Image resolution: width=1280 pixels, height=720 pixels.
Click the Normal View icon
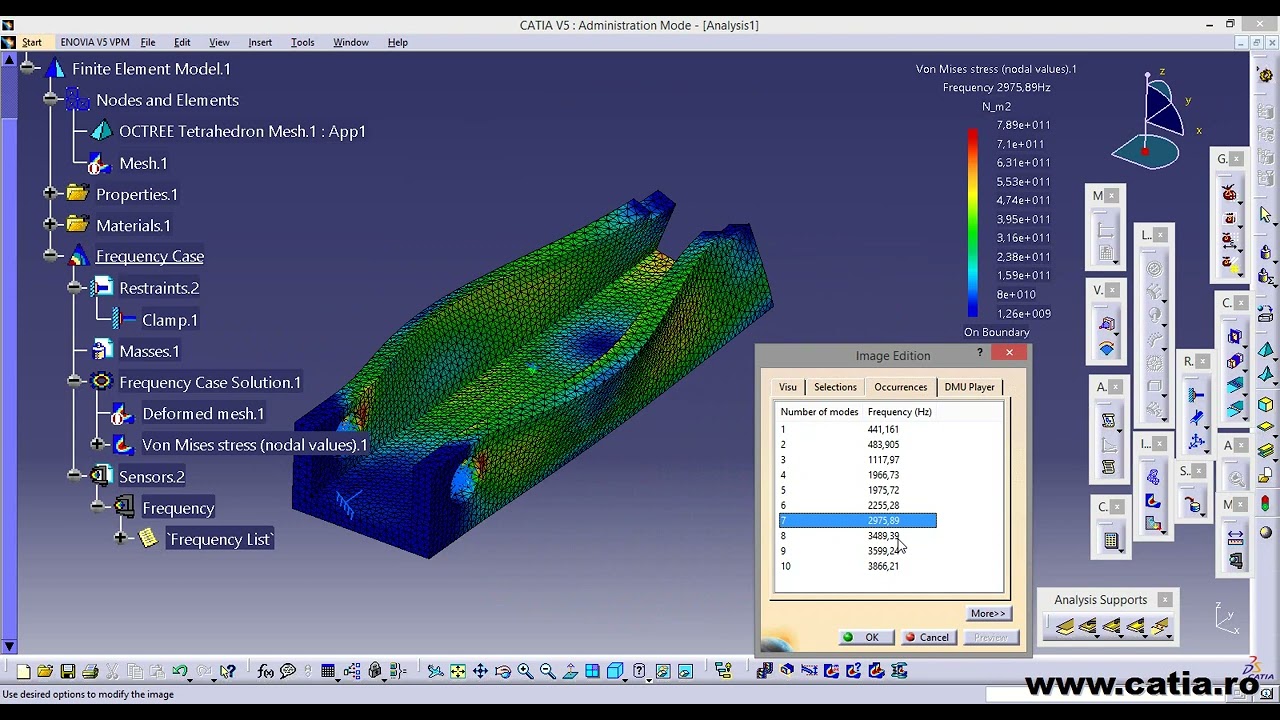(570, 671)
